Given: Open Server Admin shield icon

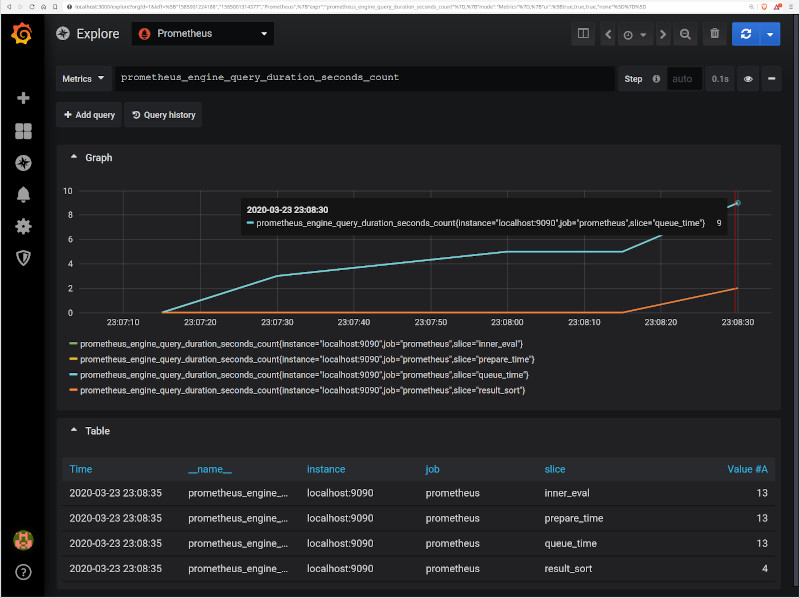Looking at the screenshot, I should coord(23,258).
